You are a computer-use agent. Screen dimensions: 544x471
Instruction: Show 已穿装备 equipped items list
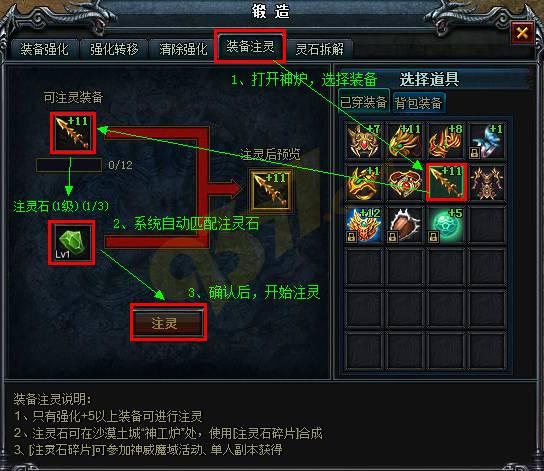tap(363, 102)
